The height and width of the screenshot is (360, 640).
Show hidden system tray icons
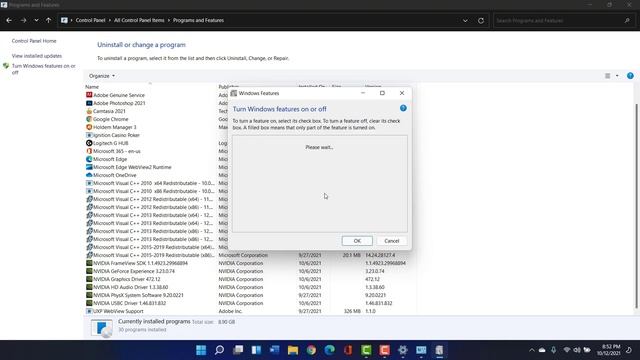coord(531,350)
